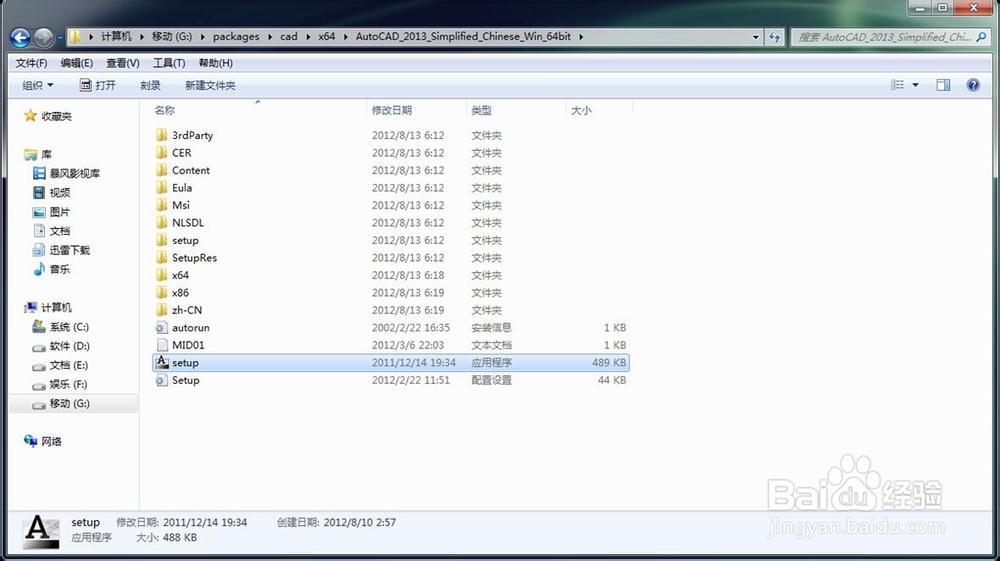Select the SetupRes folder icon
The width and height of the screenshot is (1000, 561).
coord(162,258)
